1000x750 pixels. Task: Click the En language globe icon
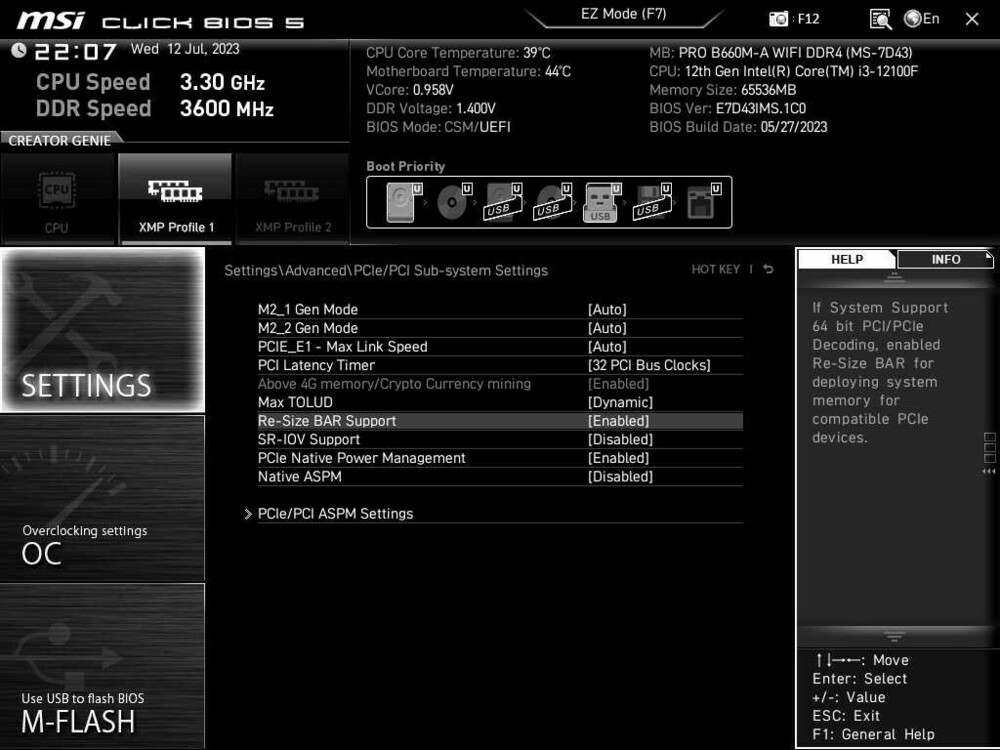coord(917,18)
